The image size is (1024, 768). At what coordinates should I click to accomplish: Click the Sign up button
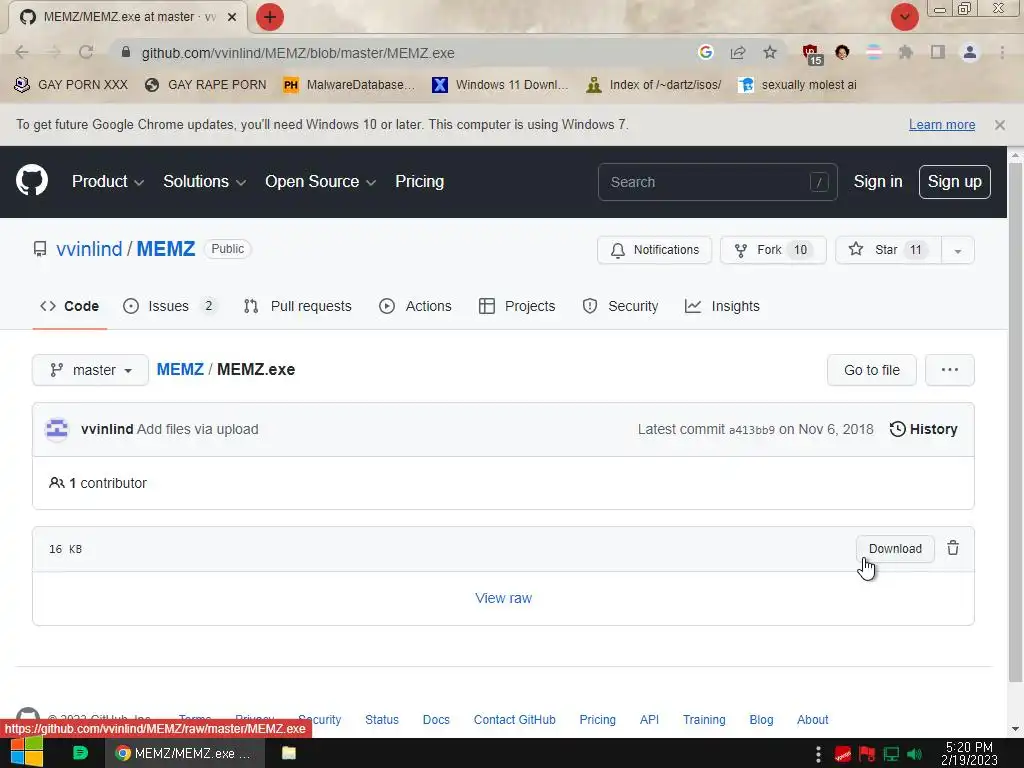coord(954,182)
